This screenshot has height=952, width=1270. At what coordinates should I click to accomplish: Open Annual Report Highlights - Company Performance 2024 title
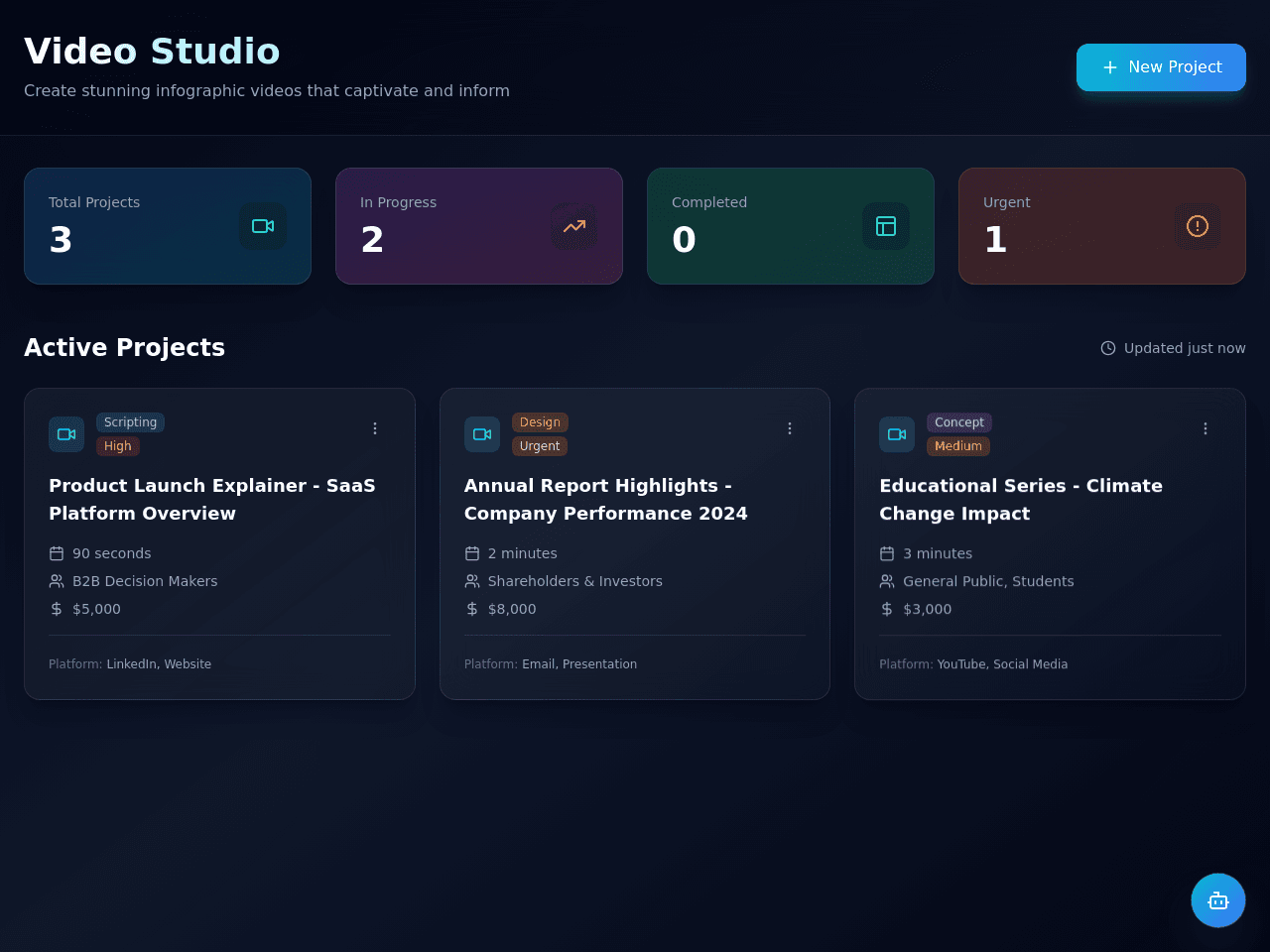(606, 500)
